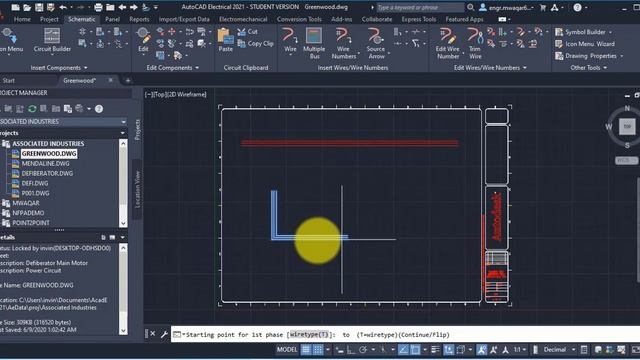Toggle Polar Tracking in the status bar
The width and height of the screenshot is (640, 360).
pos(363,349)
